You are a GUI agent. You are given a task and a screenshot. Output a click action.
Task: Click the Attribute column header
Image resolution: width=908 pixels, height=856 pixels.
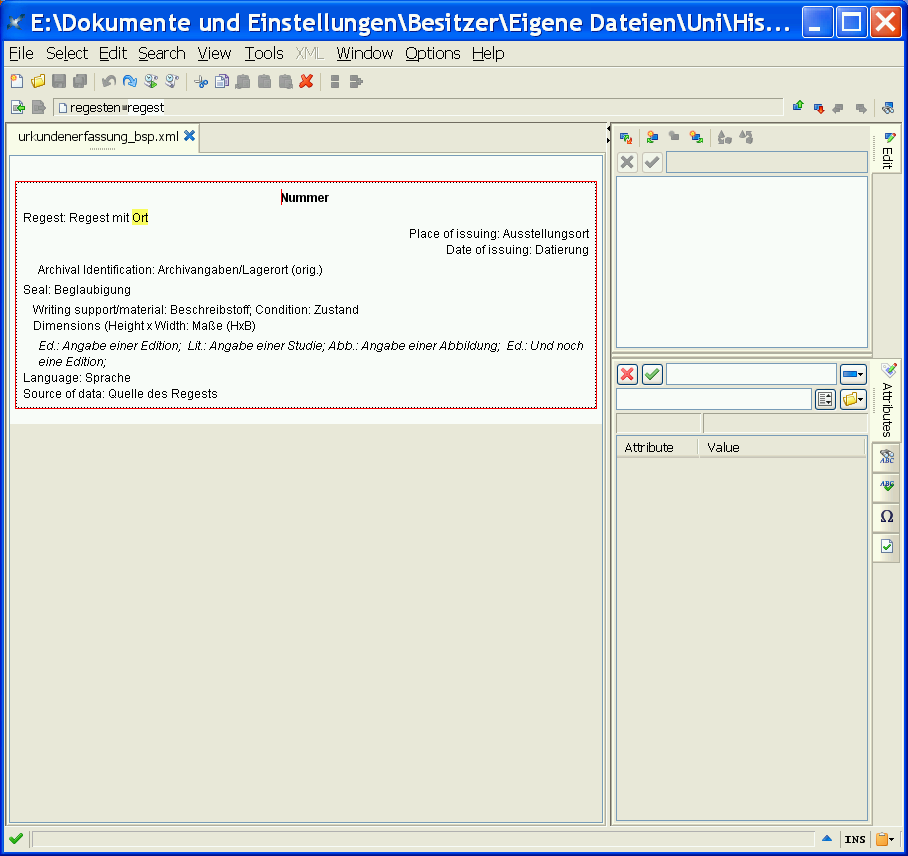(657, 448)
